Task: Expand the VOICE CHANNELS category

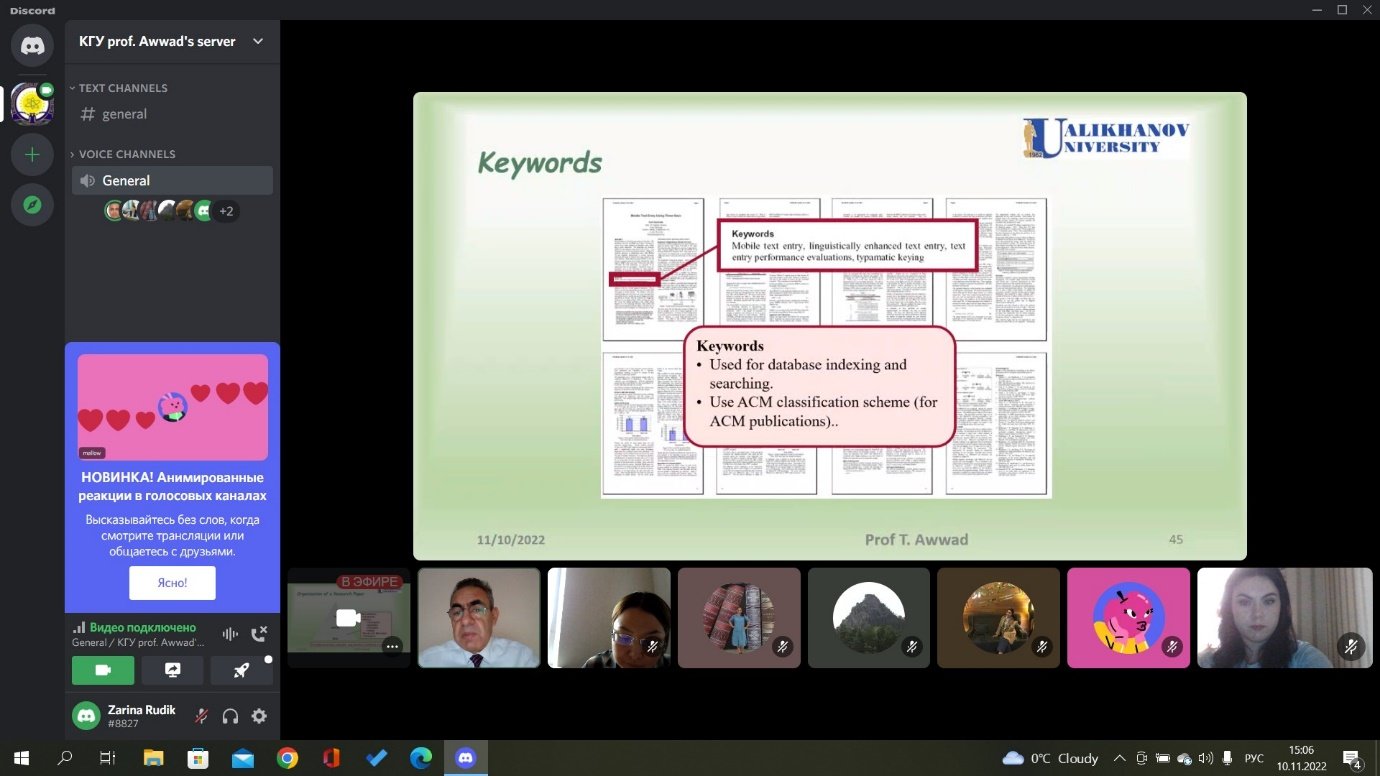Action: click(x=122, y=154)
